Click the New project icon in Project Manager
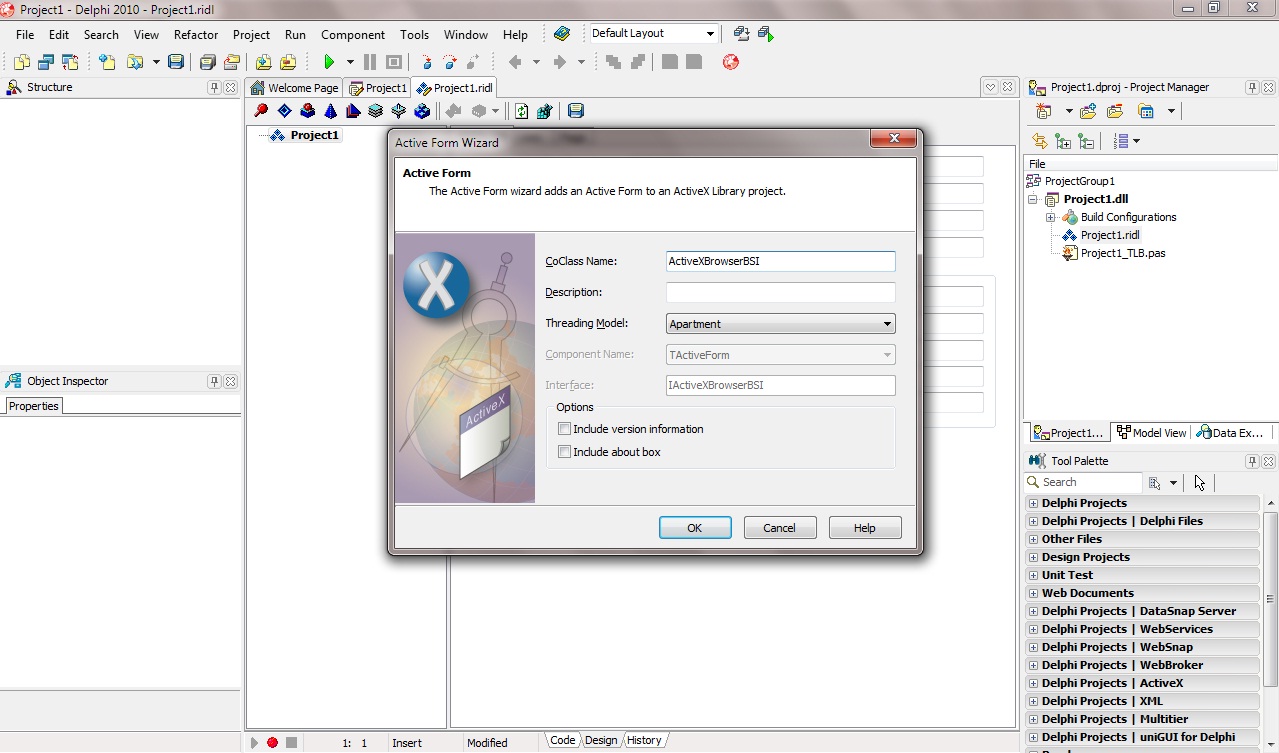 (x=1044, y=111)
